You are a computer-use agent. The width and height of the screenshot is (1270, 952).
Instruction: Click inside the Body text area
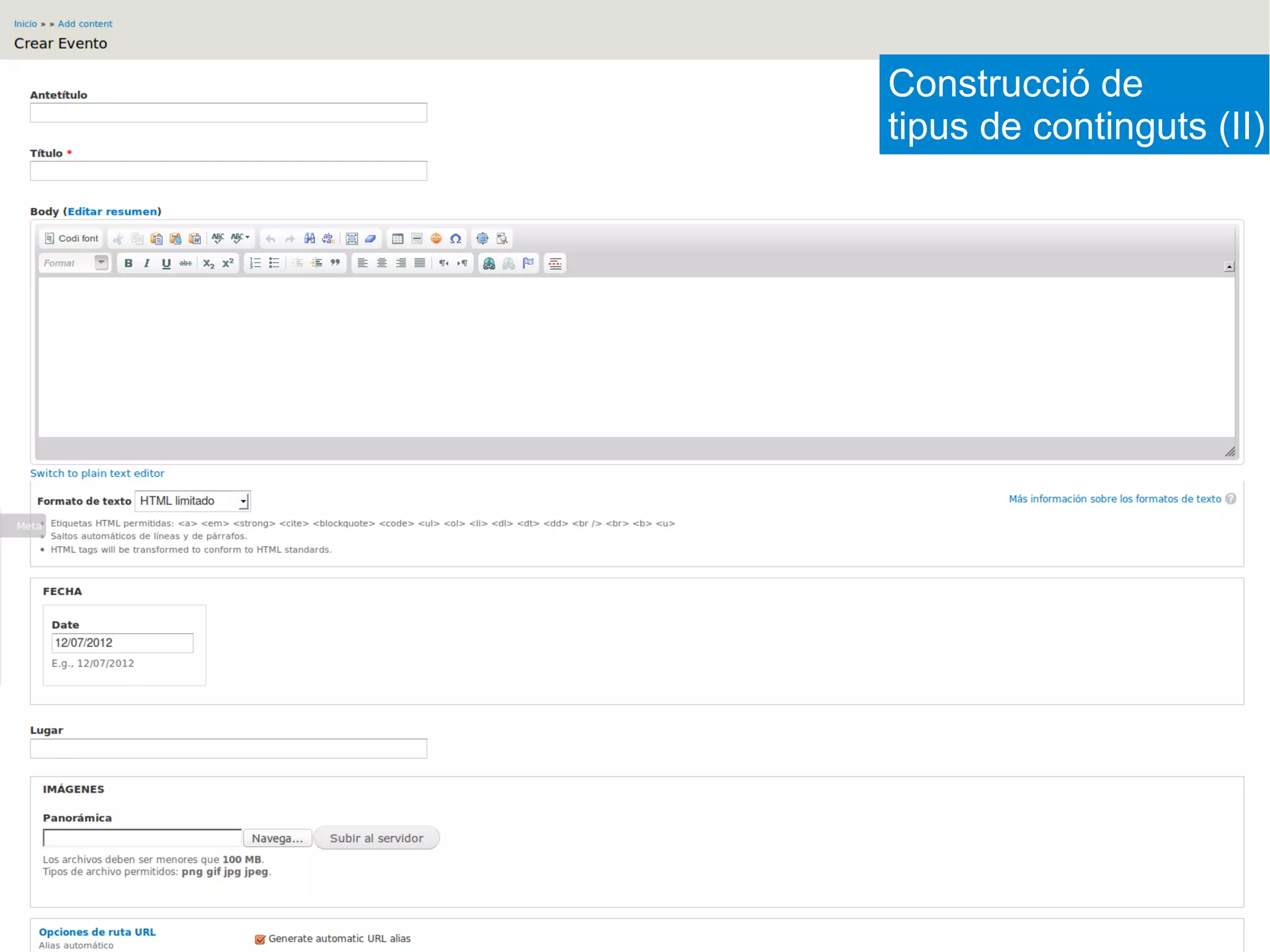pyautogui.click(x=636, y=357)
